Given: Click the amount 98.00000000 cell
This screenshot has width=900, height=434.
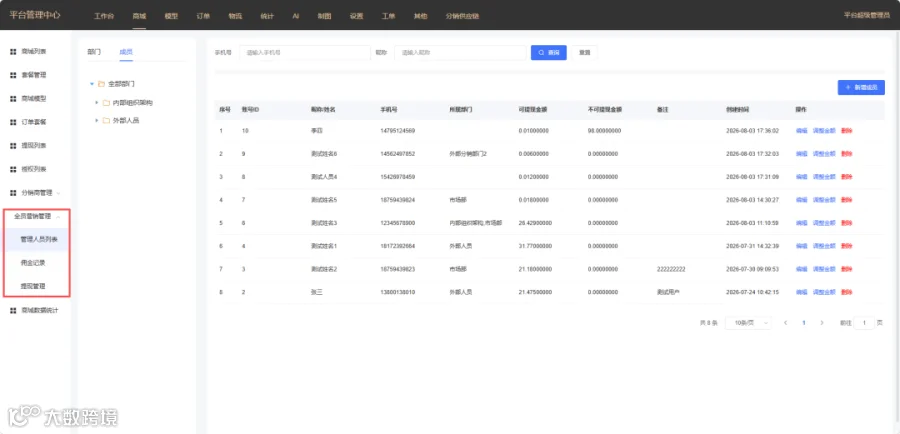Looking at the screenshot, I should pyautogui.click(x=603, y=131).
